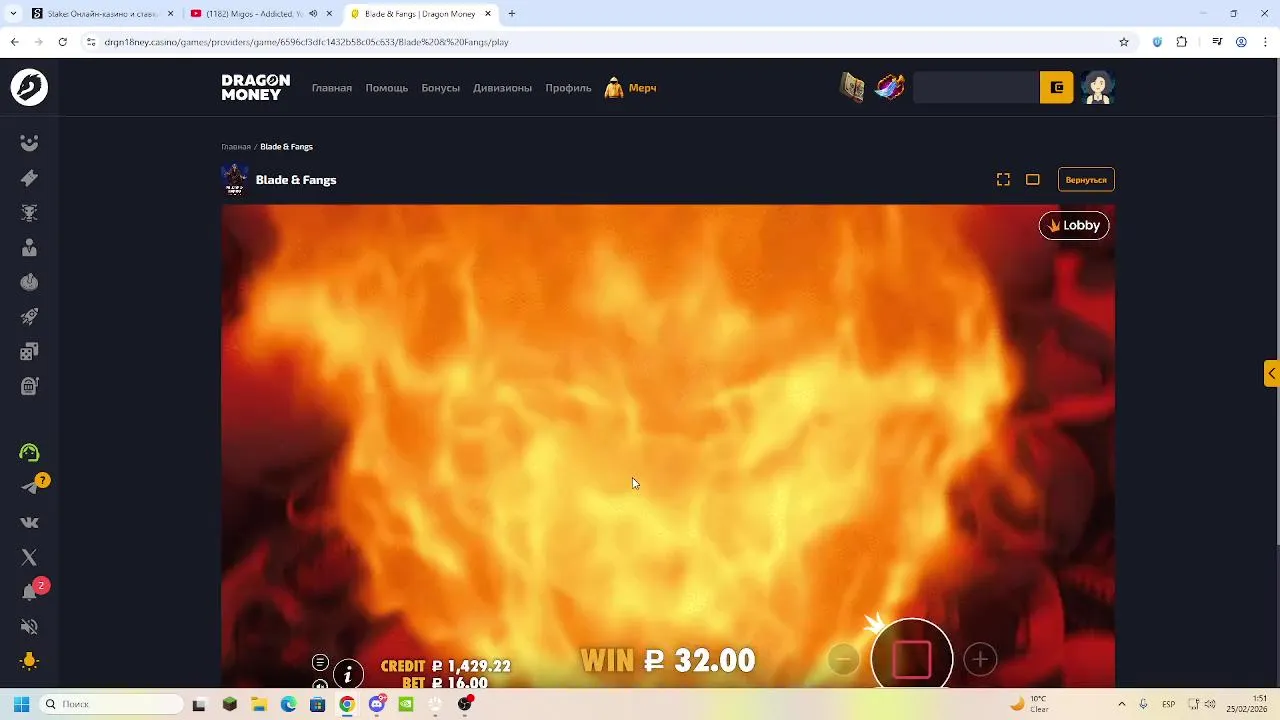1280x720 pixels.
Task: Open the Помощь navigation item
Action: (386, 88)
